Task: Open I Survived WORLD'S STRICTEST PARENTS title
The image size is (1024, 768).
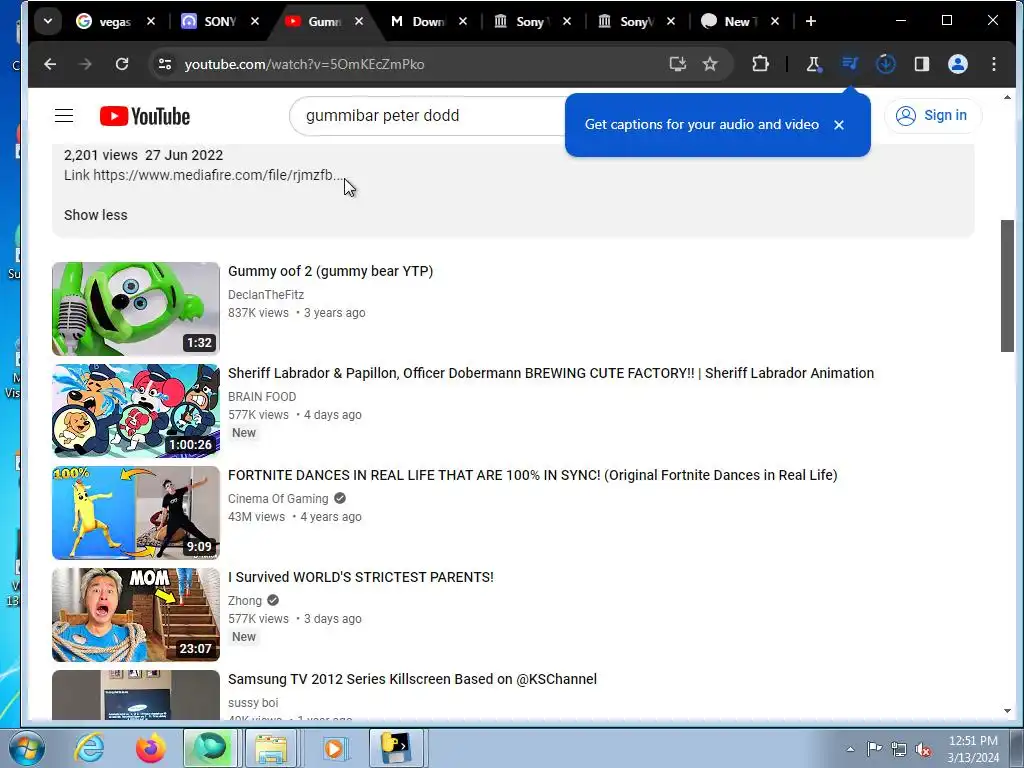Action: click(x=360, y=577)
